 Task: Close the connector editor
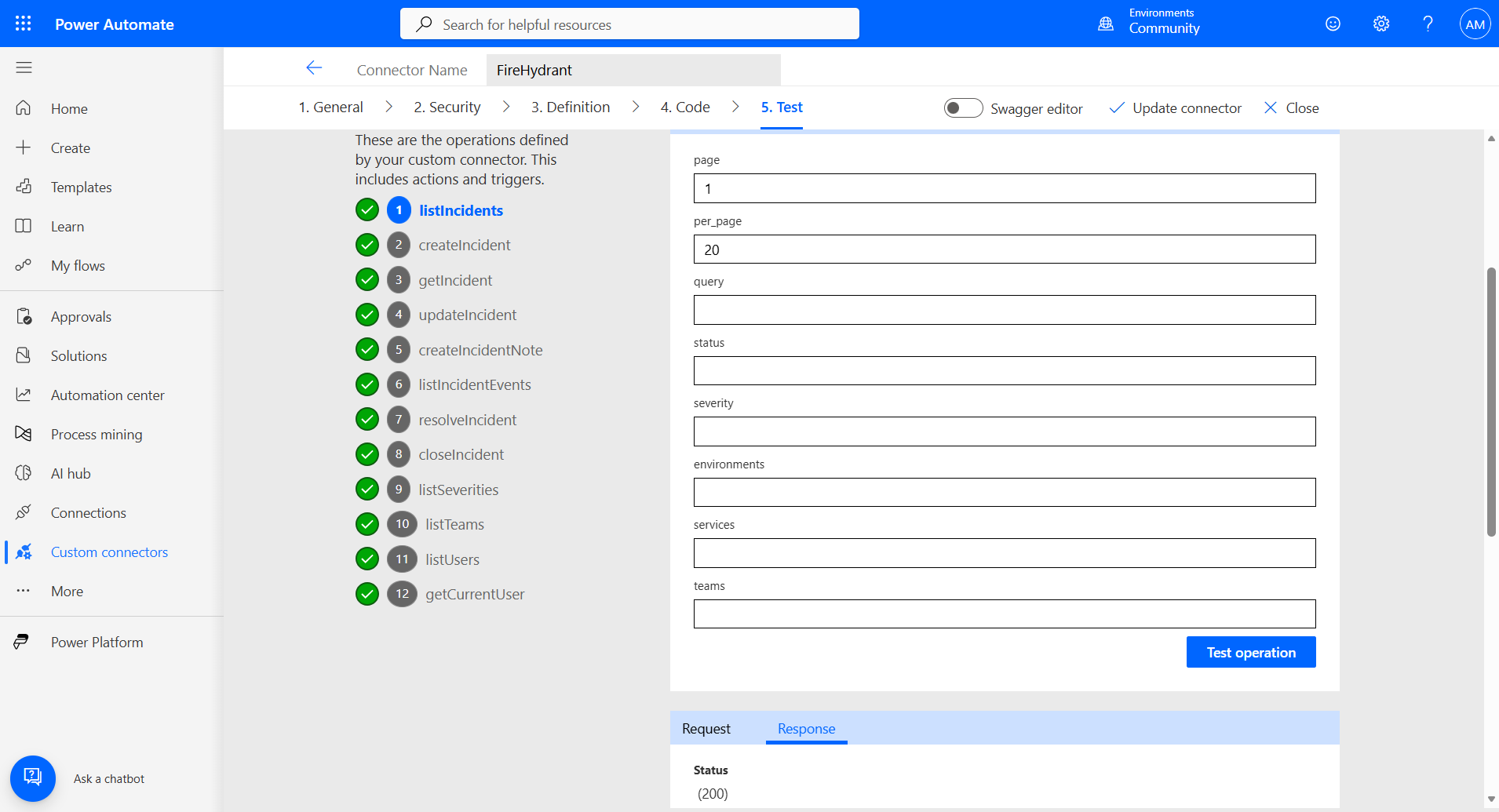click(x=1291, y=107)
